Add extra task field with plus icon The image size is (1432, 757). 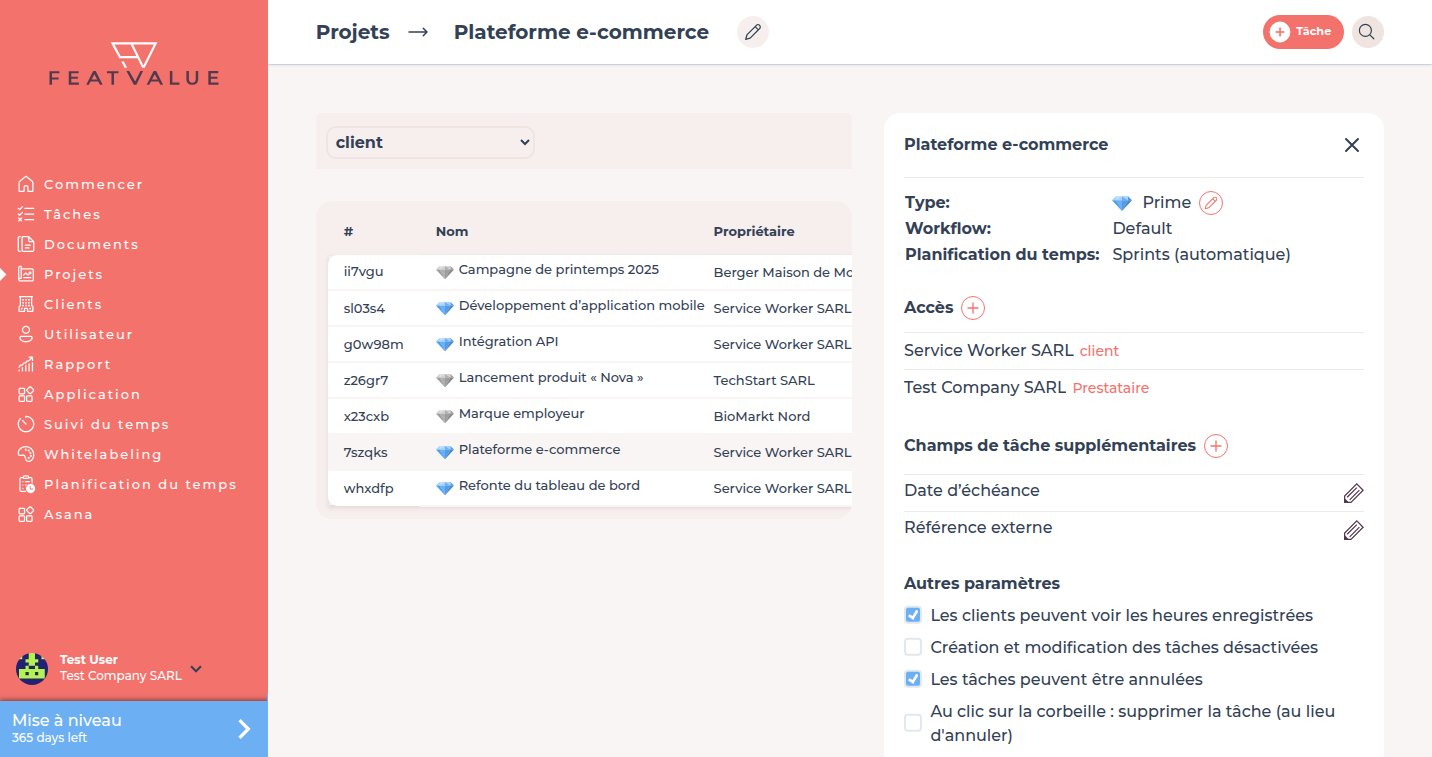click(1216, 446)
